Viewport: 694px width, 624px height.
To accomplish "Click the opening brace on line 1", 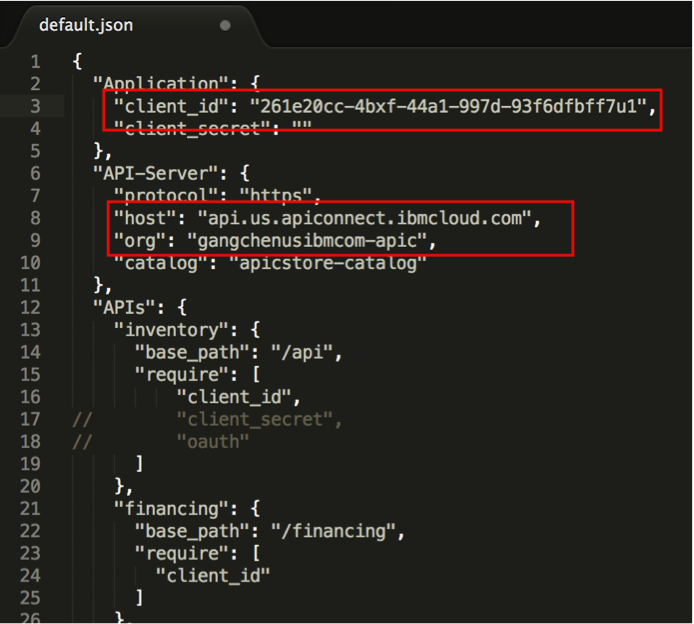I will (x=77, y=62).
